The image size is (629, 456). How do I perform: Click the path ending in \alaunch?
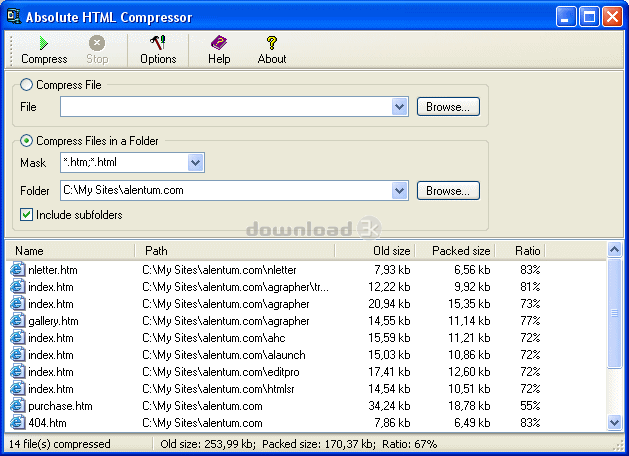[223, 355]
